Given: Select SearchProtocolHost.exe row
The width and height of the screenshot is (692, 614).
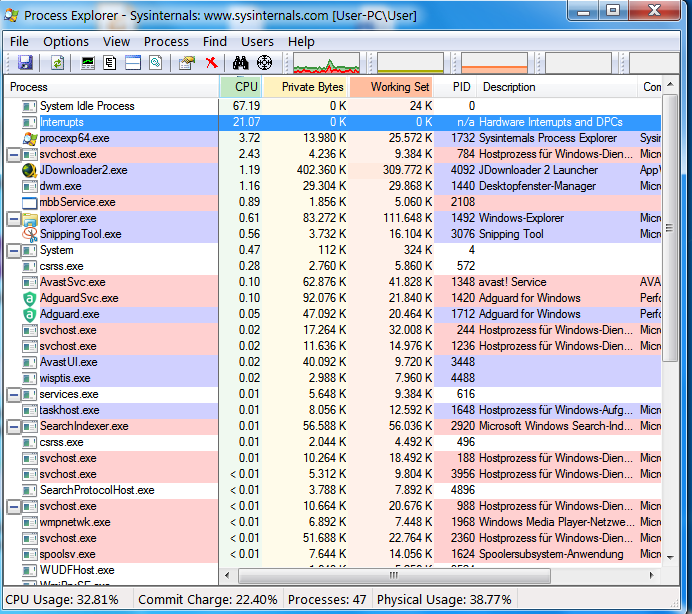Looking at the screenshot, I should coord(332,490).
